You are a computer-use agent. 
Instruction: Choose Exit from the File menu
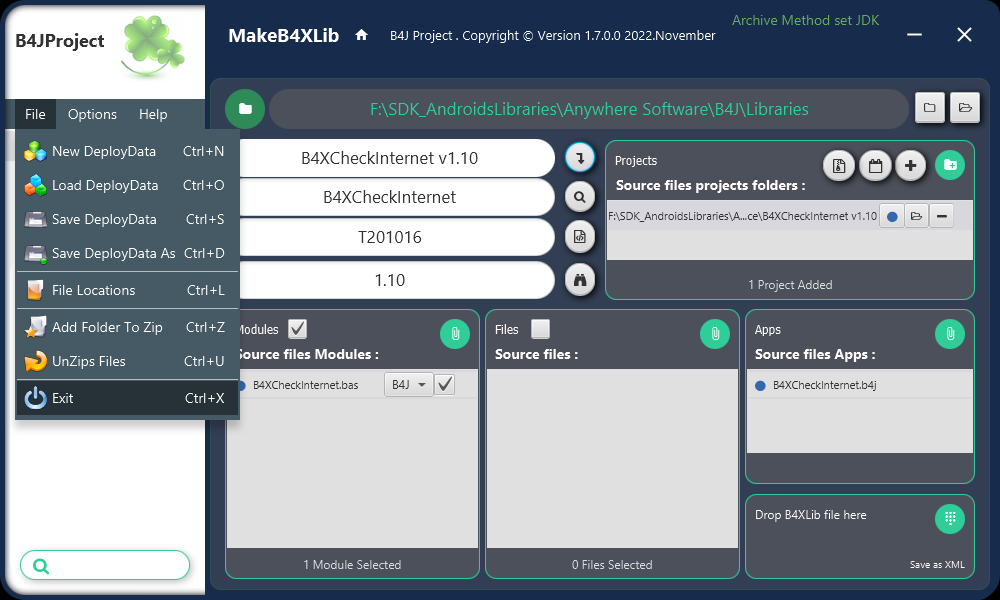127,398
